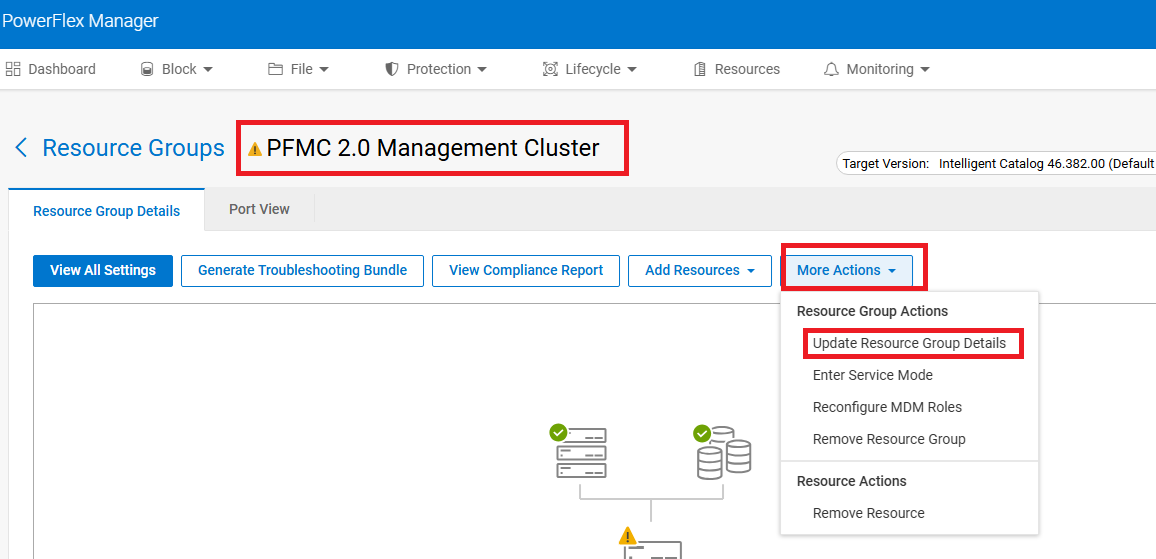This screenshot has width=1156, height=559.
Task: Expand the Monitoring bell menu
Action: [x=876, y=69]
